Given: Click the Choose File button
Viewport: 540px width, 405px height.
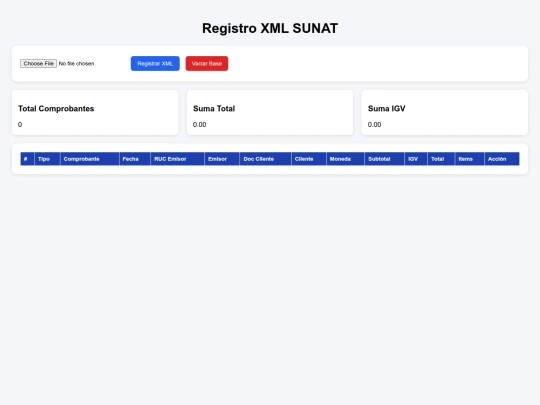Looking at the screenshot, I should [38, 64].
